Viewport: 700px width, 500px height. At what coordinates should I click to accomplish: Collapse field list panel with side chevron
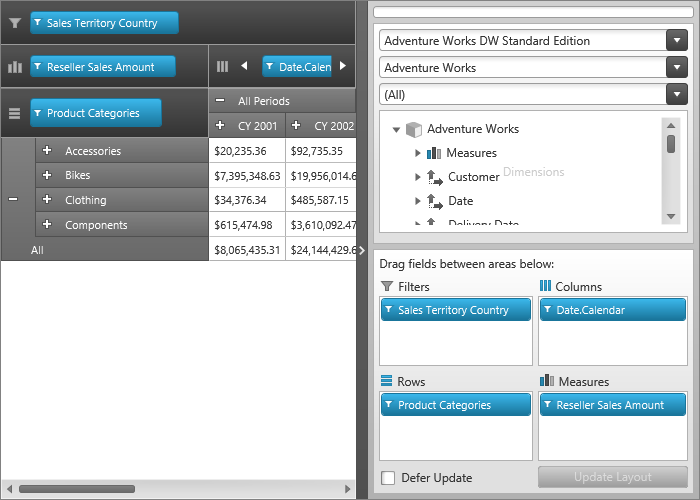[362, 250]
